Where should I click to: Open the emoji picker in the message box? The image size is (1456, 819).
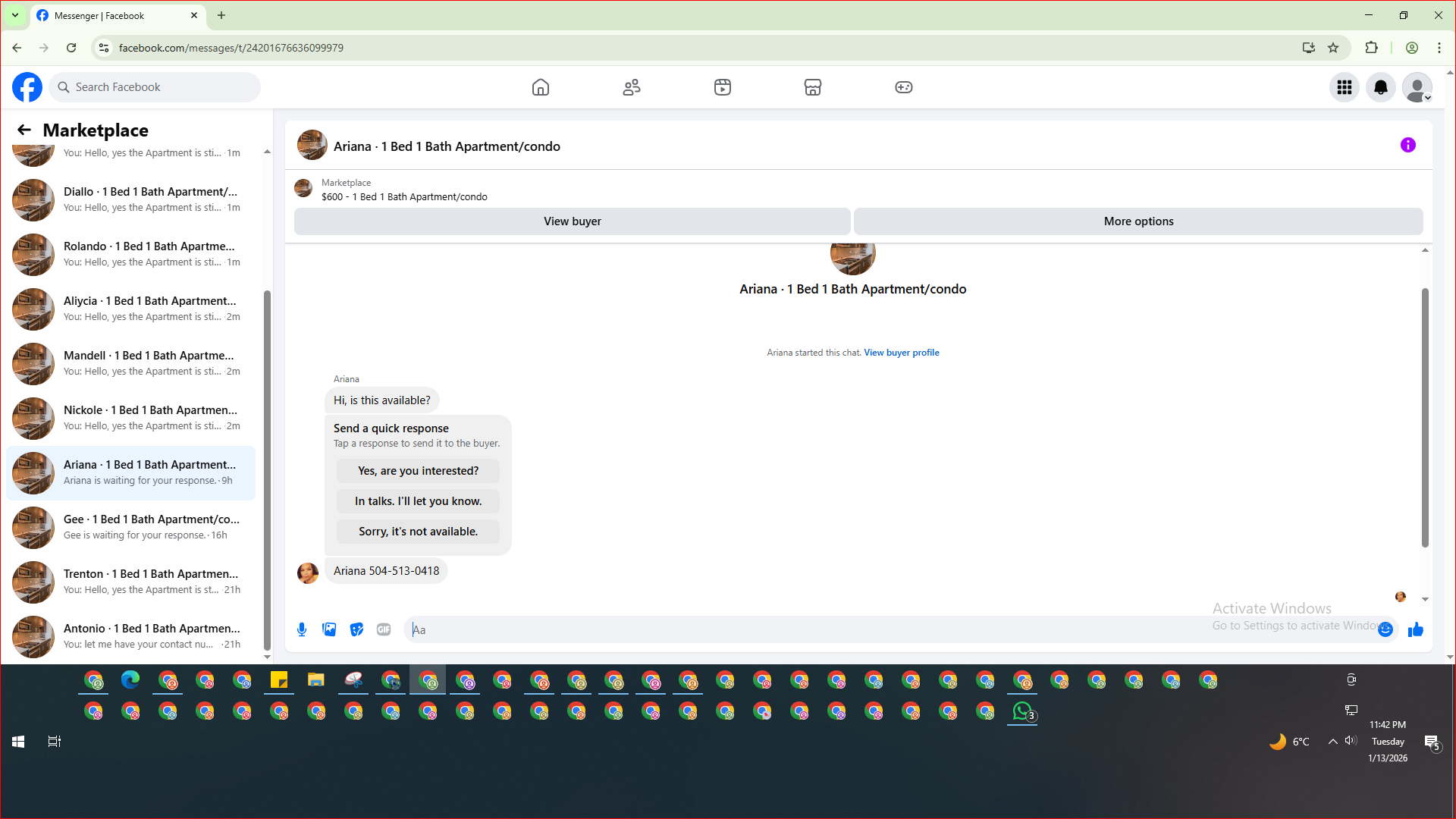pos(1385,629)
